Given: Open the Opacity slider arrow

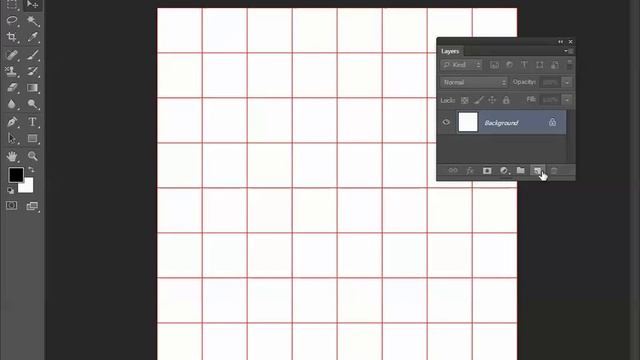Looking at the screenshot, I should pos(567,82).
